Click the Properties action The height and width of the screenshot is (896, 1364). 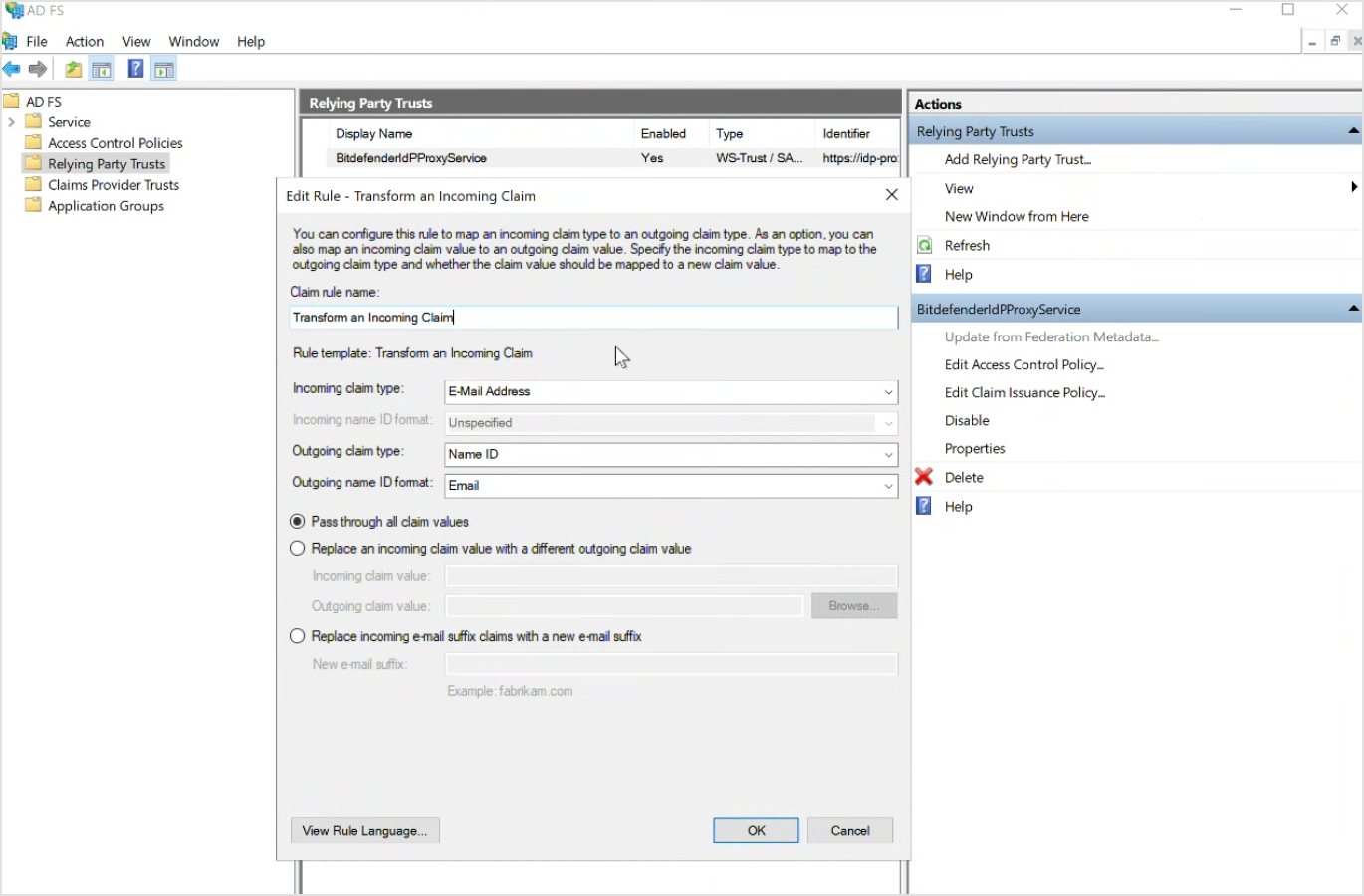[975, 448]
